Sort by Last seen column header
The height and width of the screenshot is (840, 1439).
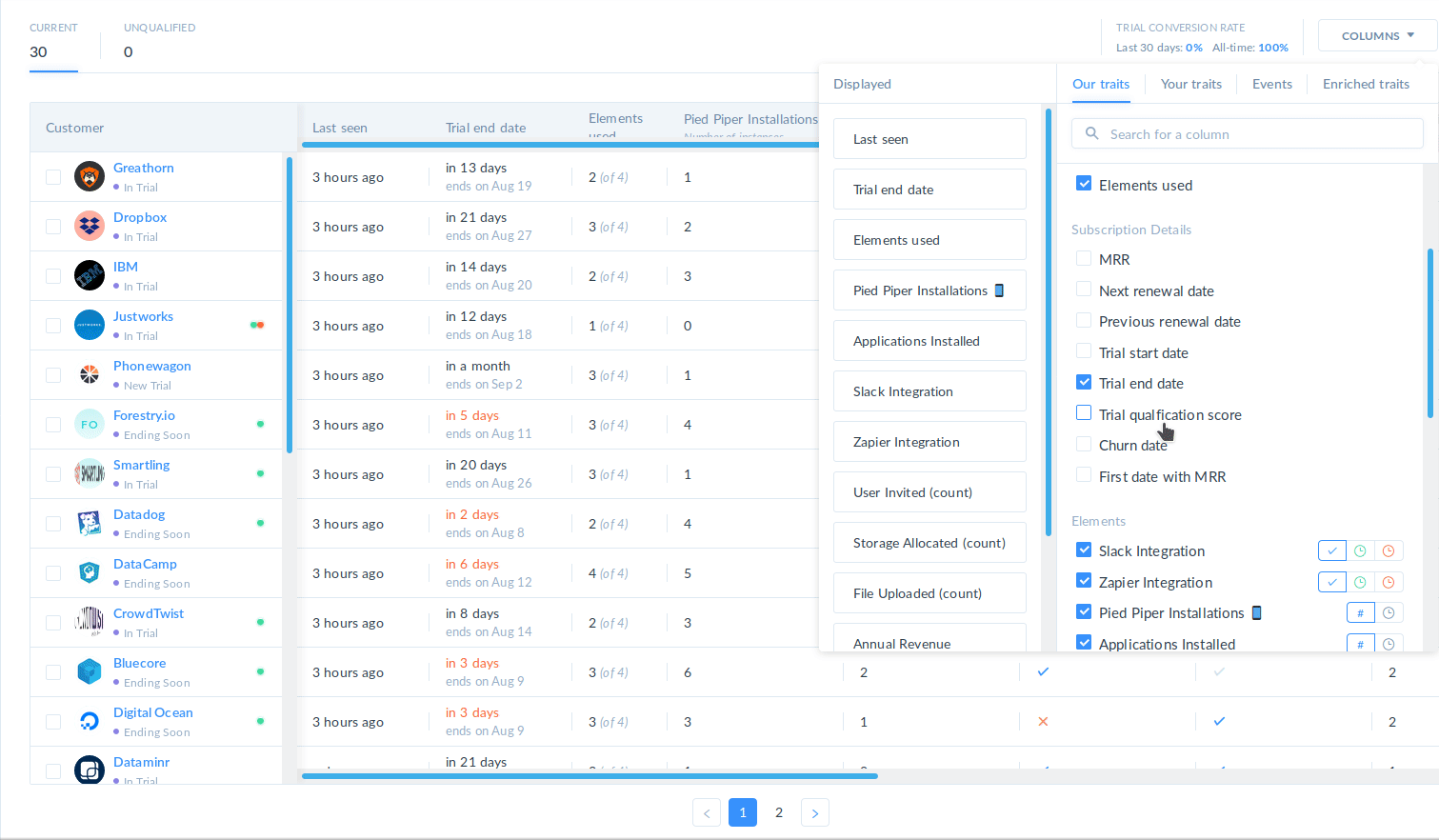click(x=340, y=128)
